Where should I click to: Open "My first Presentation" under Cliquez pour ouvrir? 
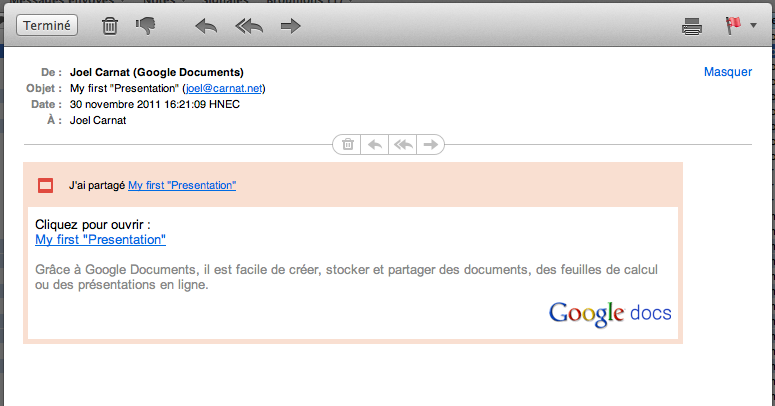[100, 239]
